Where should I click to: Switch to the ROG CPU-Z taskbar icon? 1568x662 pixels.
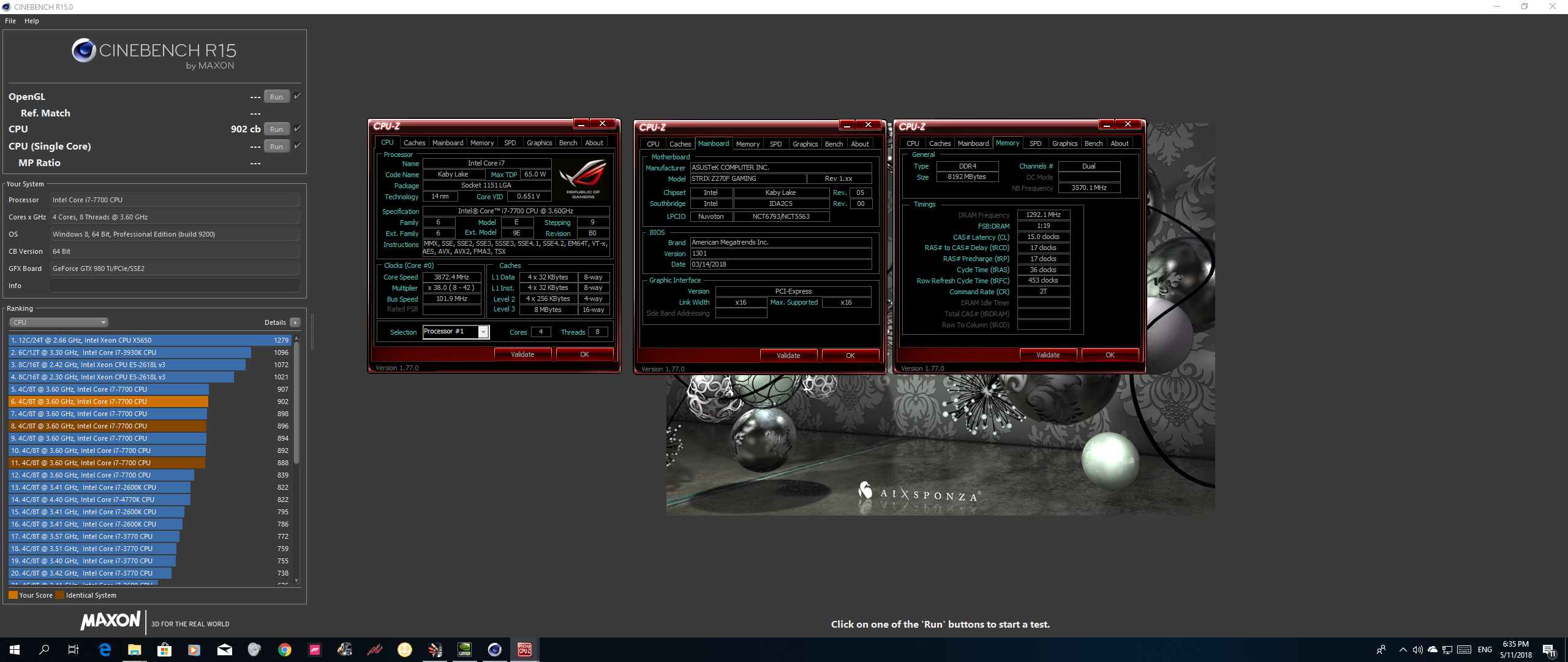[525, 650]
